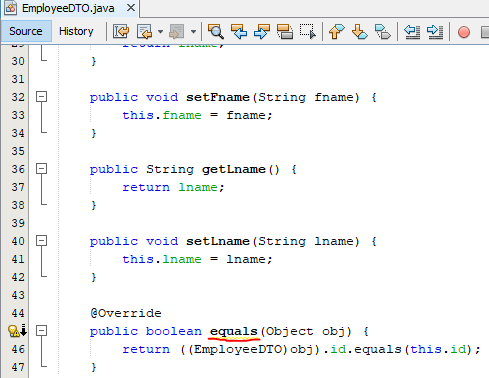Viewport: 489px width, 378px height.
Task: Open Forward navigation dropdown arrow
Action: pyautogui.click(x=193, y=32)
